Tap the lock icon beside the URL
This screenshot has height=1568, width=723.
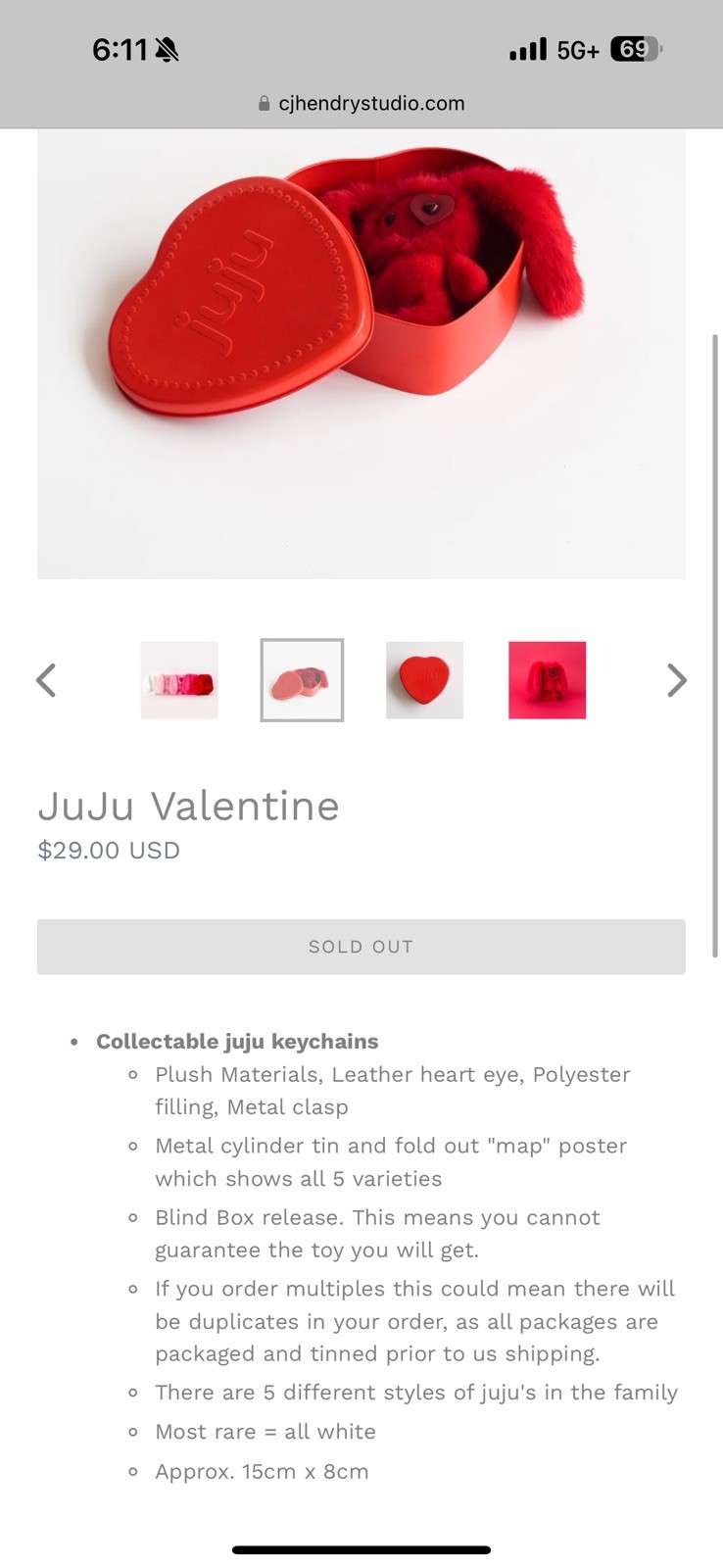pyautogui.click(x=264, y=104)
